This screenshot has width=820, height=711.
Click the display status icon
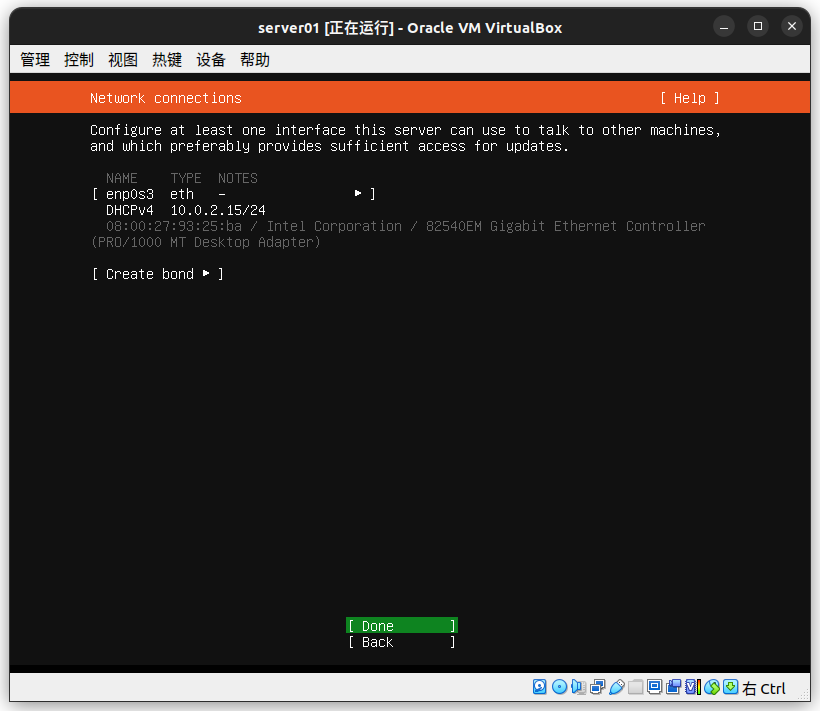pos(654,687)
